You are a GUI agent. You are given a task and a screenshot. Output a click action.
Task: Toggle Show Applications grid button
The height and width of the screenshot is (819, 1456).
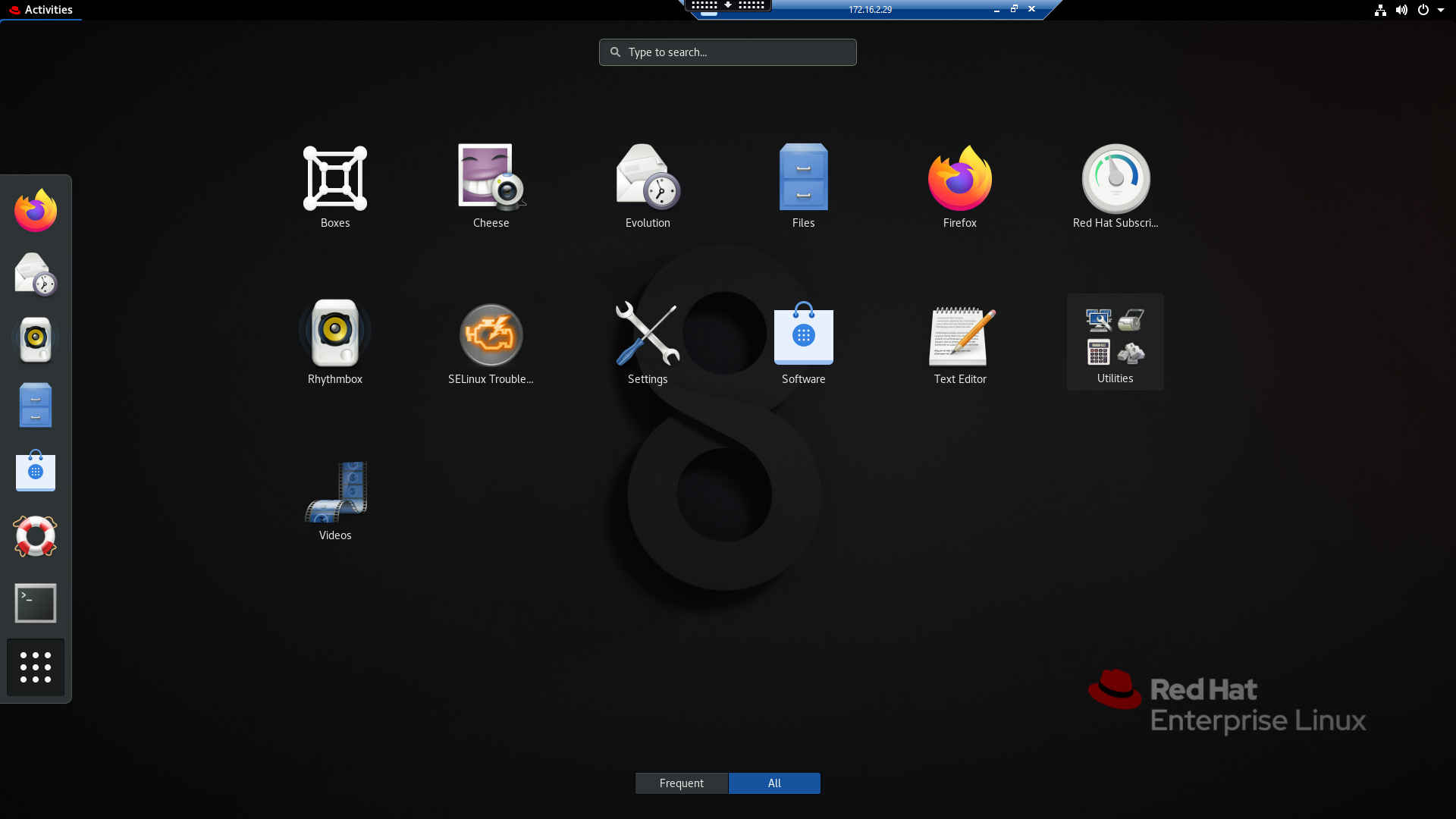[x=36, y=667]
